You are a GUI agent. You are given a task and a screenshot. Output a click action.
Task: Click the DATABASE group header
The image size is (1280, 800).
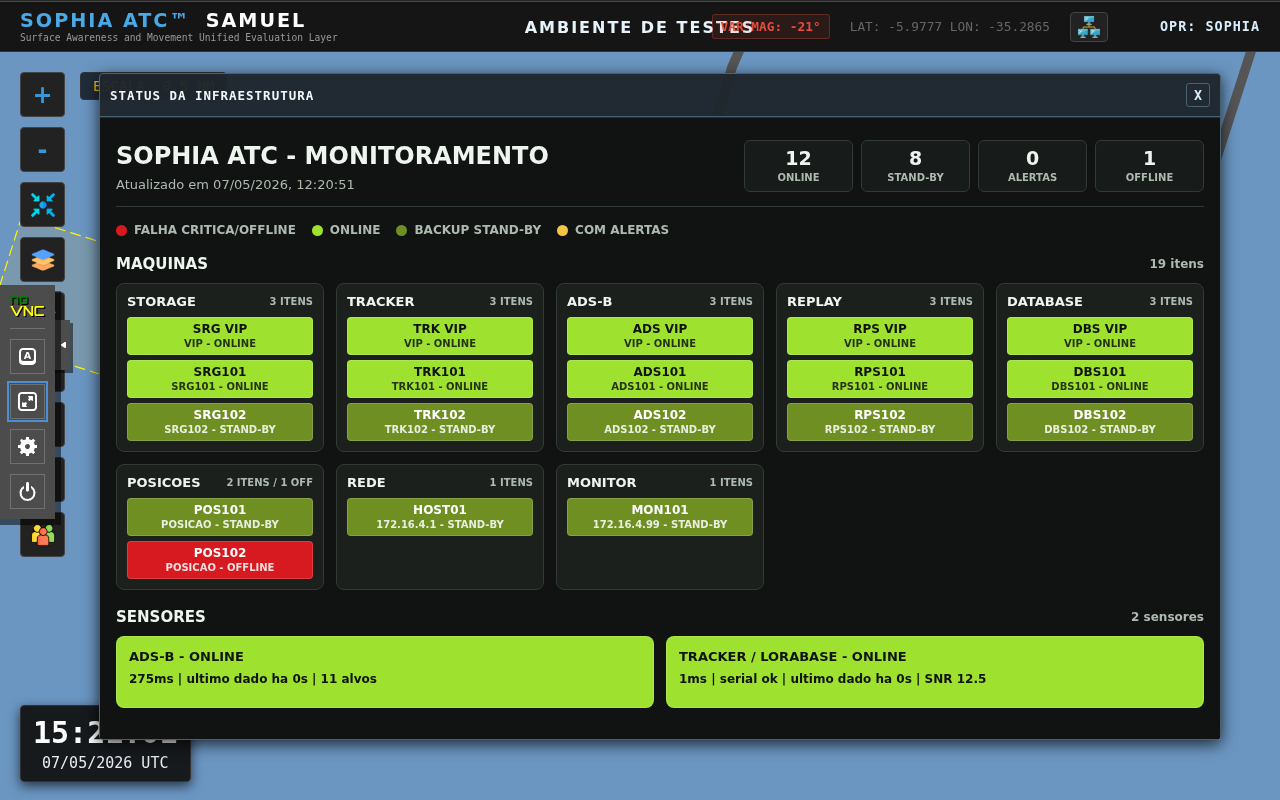click(x=1044, y=301)
